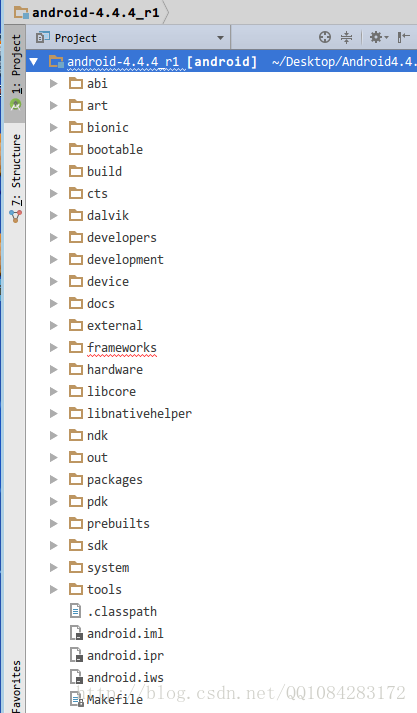Switch to the 1: Project side tab
Screen dimensions: 417x713
[16, 73]
